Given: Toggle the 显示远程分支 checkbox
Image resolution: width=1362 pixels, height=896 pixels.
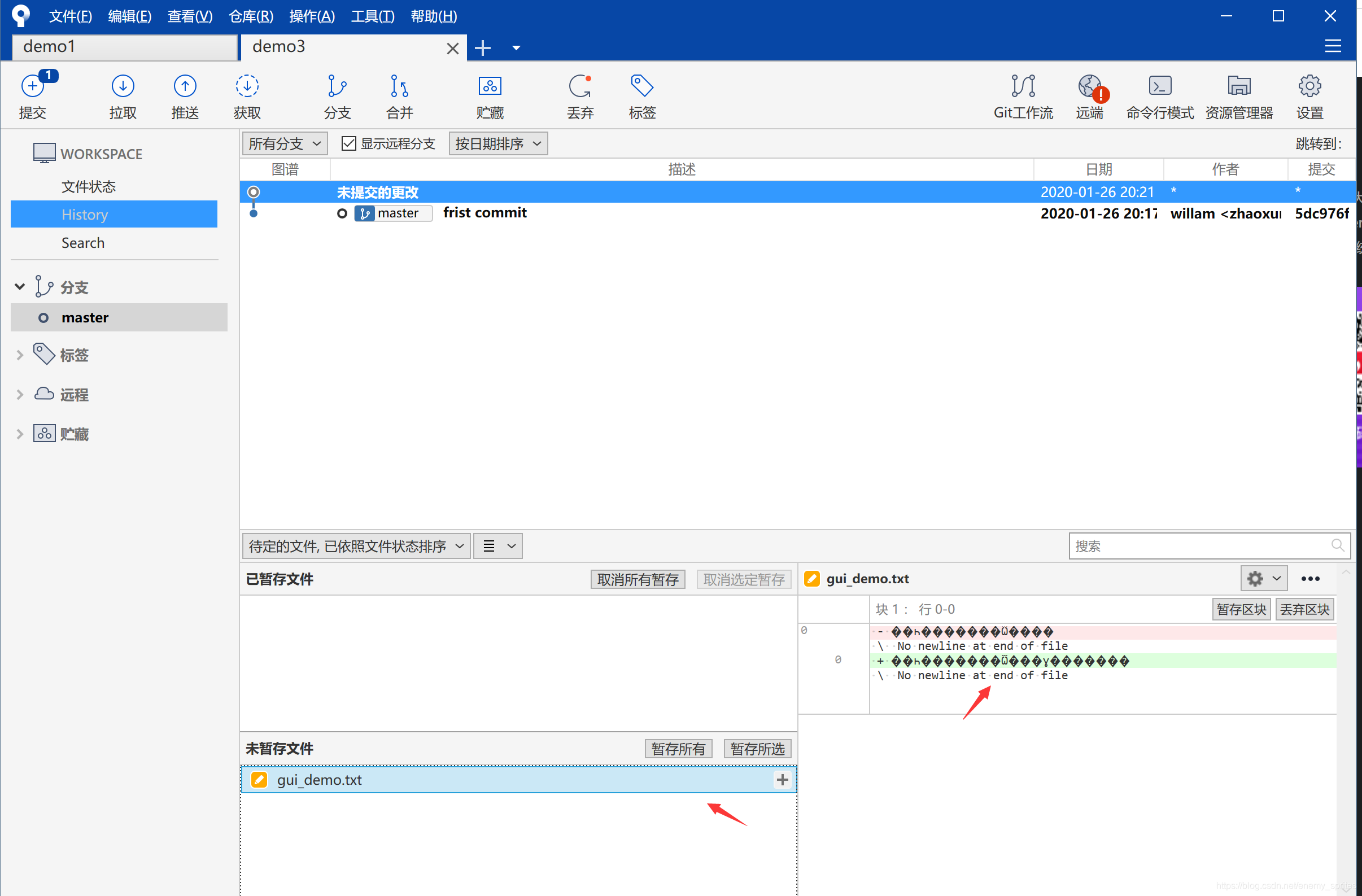Looking at the screenshot, I should pyautogui.click(x=348, y=143).
